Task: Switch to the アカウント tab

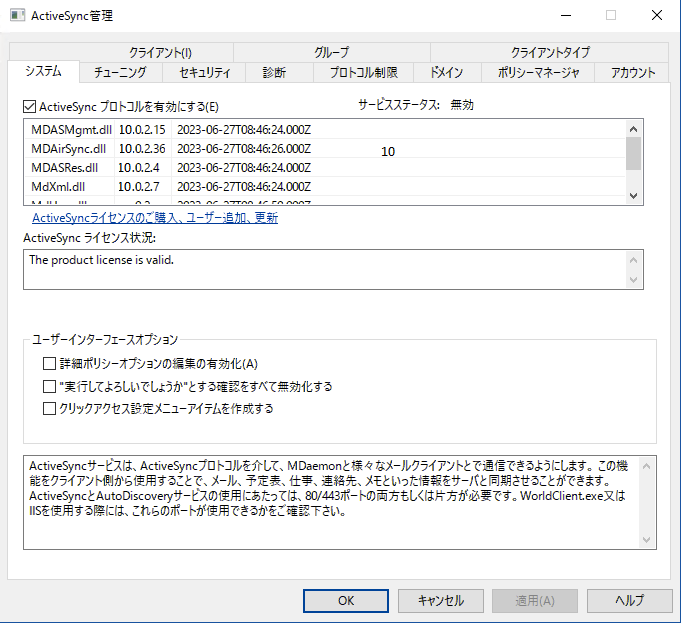Action: pos(633,72)
